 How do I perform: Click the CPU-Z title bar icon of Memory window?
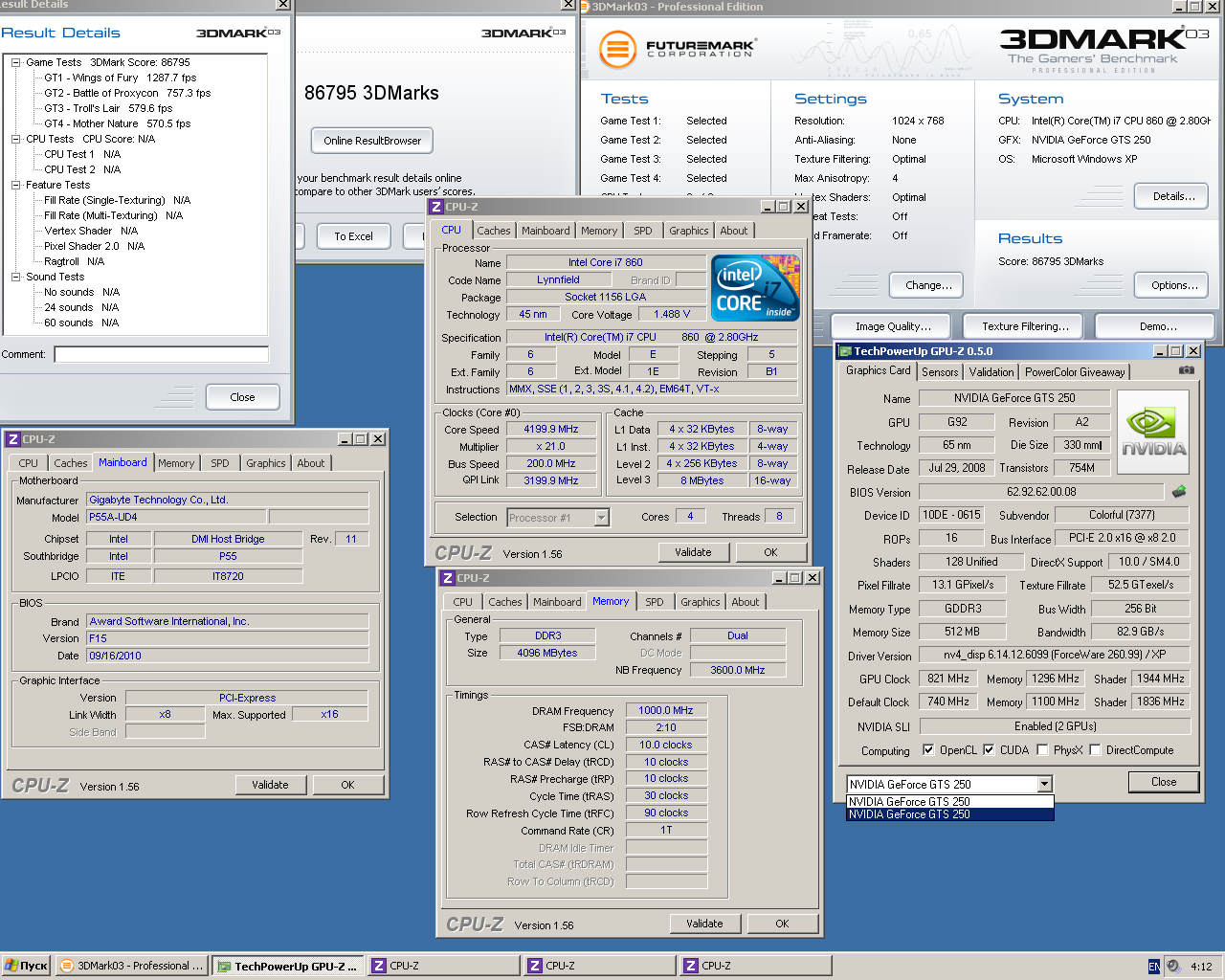(447, 578)
